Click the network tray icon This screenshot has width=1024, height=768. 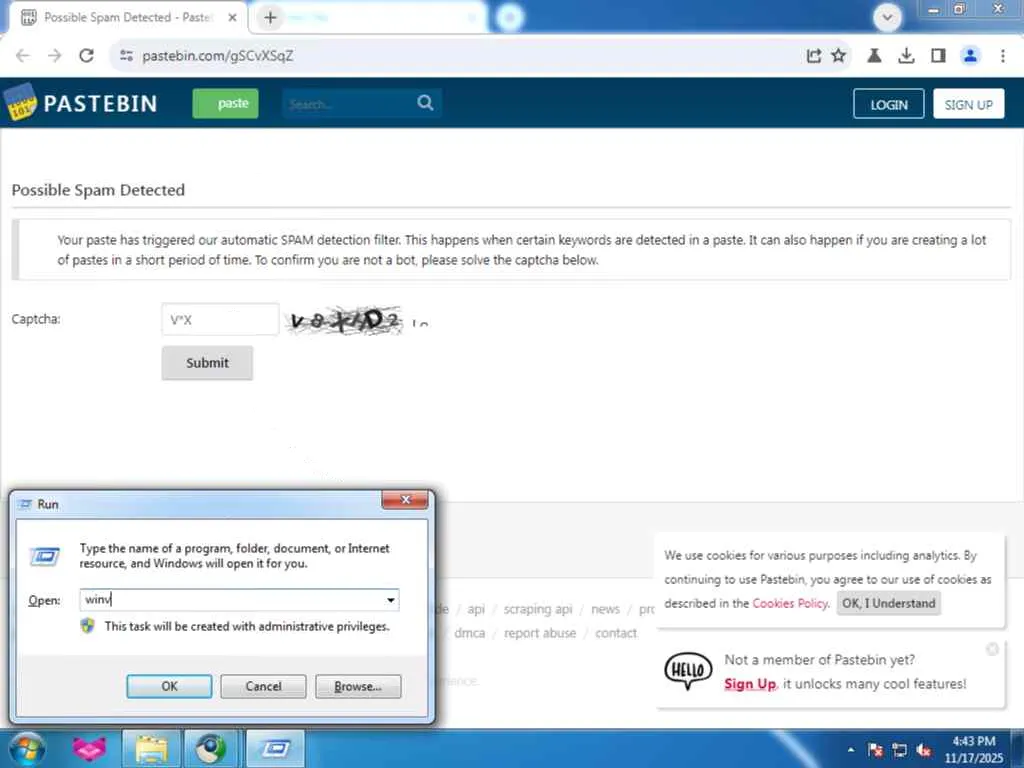click(899, 750)
